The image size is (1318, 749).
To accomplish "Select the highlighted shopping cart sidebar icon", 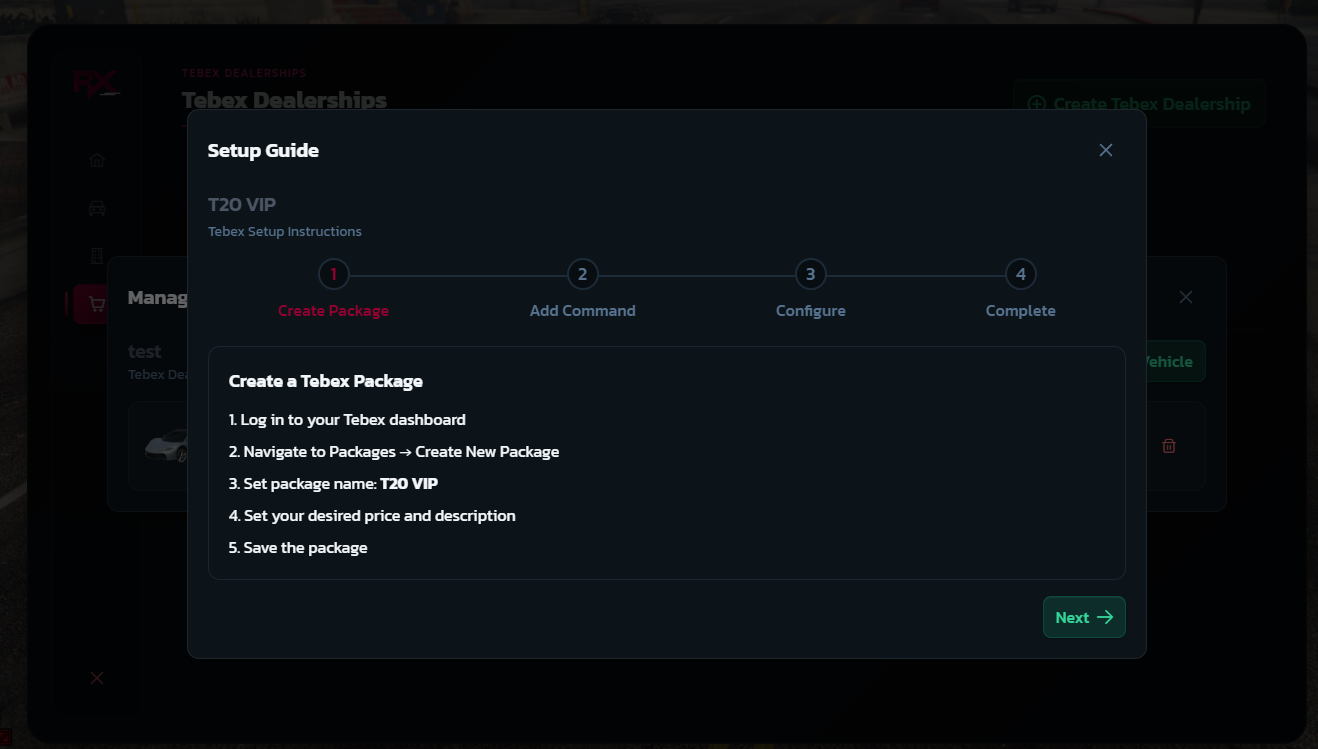I will 96,303.
